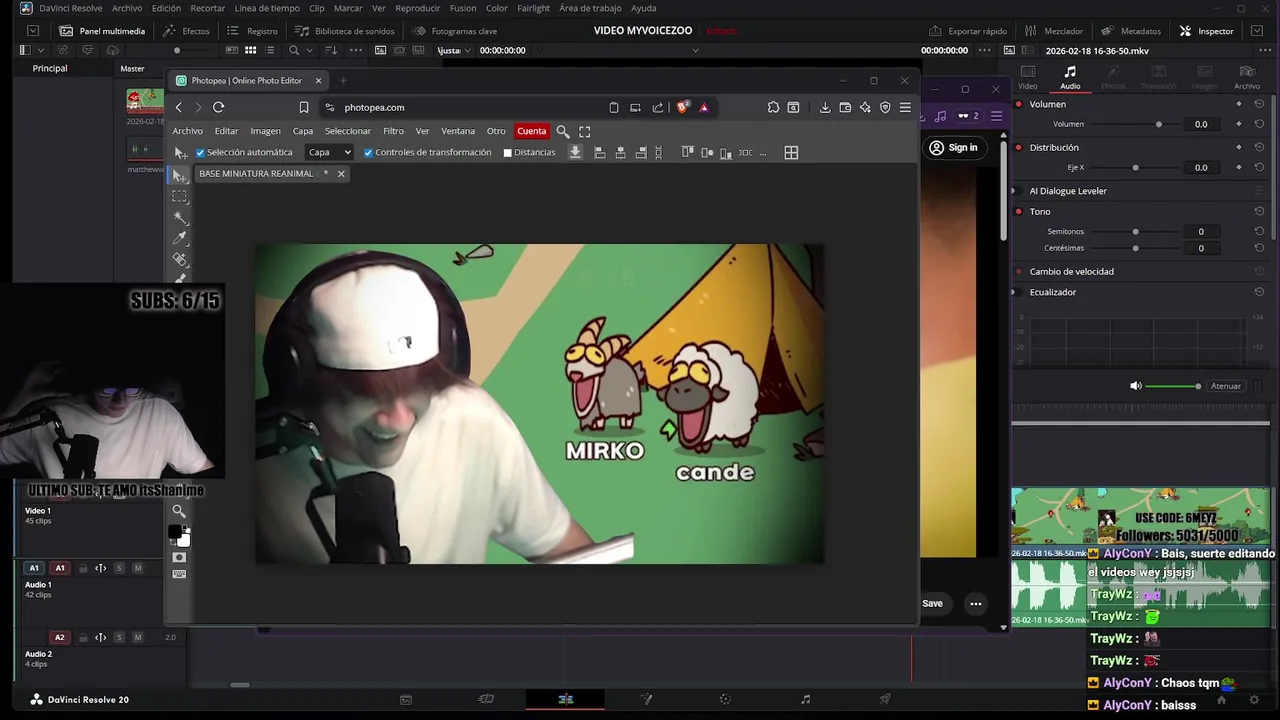Open the Filtro menu in Photopea
This screenshot has height=720, width=1280.
coord(393,131)
